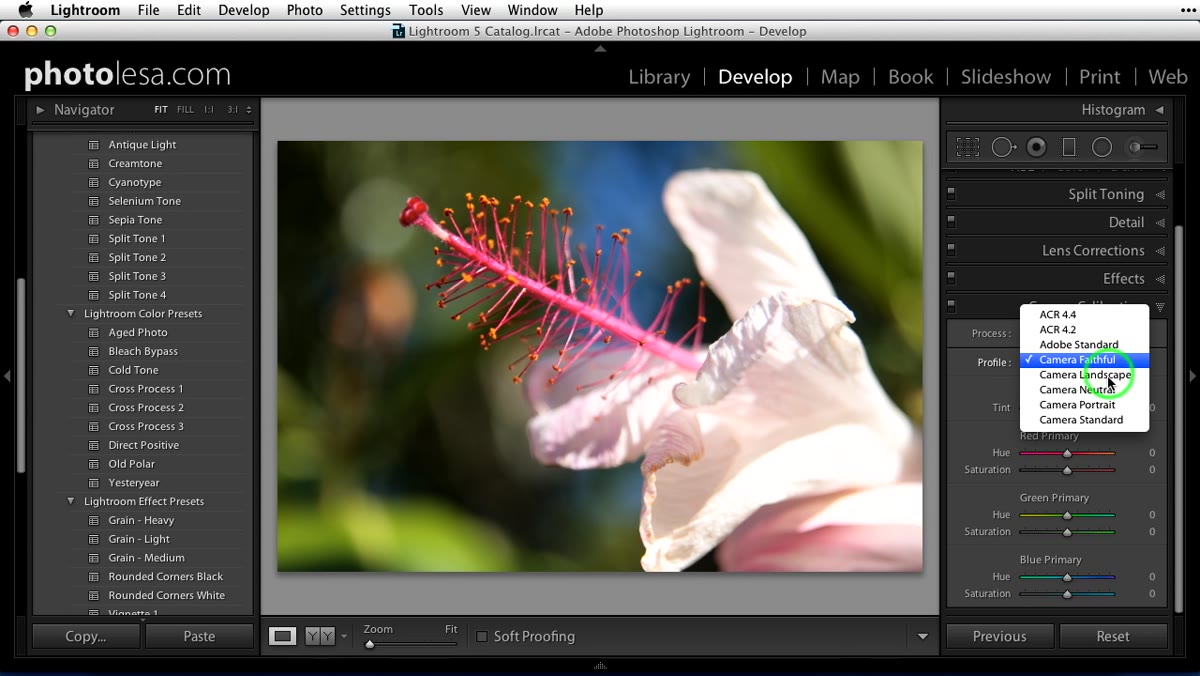Open the toolbar content dropdown arrow
The image size is (1200, 676).
tap(922, 637)
